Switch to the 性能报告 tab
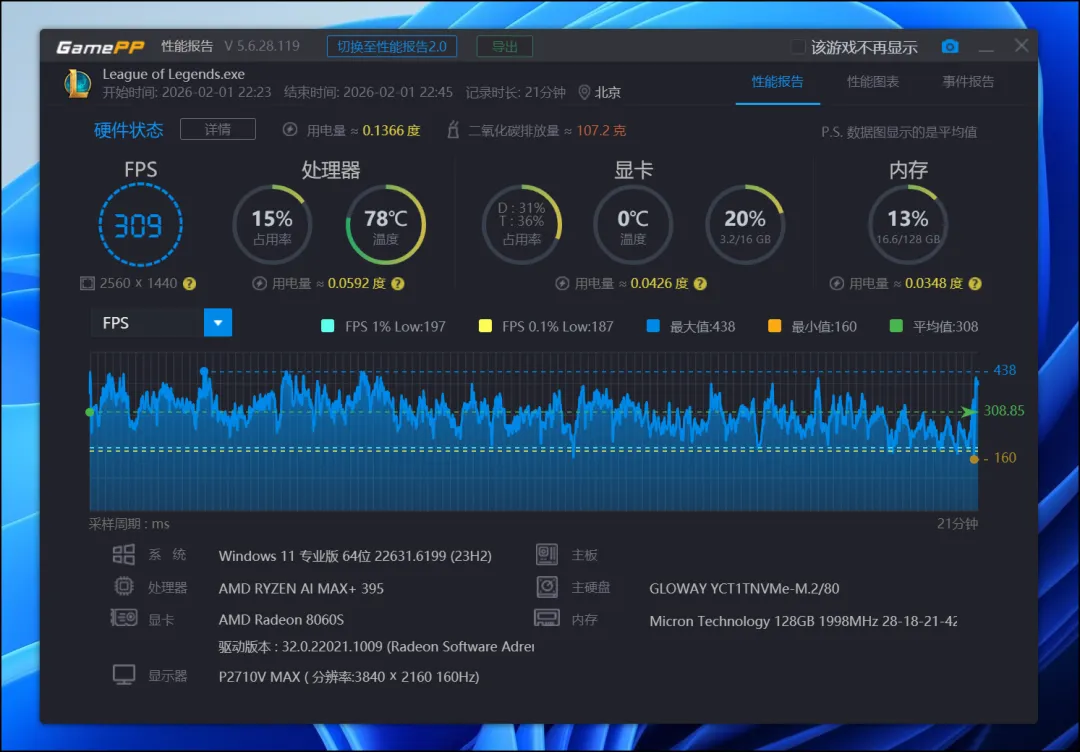The image size is (1080, 752). pyautogui.click(x=778, y=82)
